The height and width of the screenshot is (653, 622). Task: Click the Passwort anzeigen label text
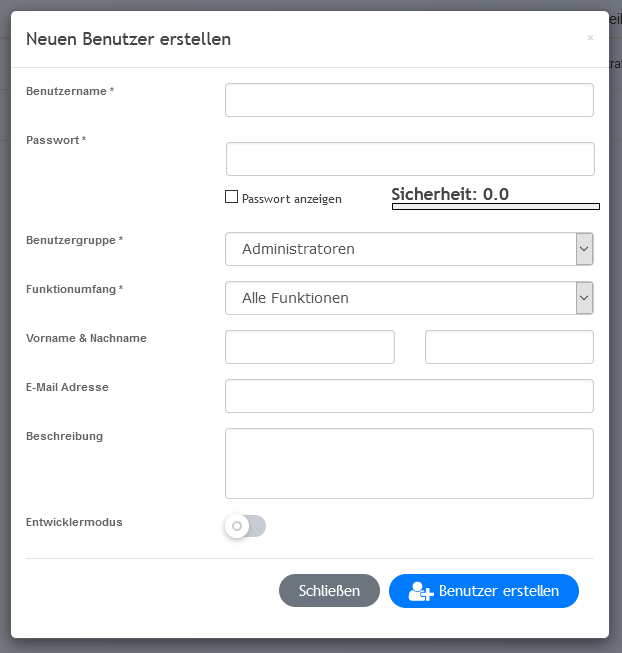pos(292,199)
